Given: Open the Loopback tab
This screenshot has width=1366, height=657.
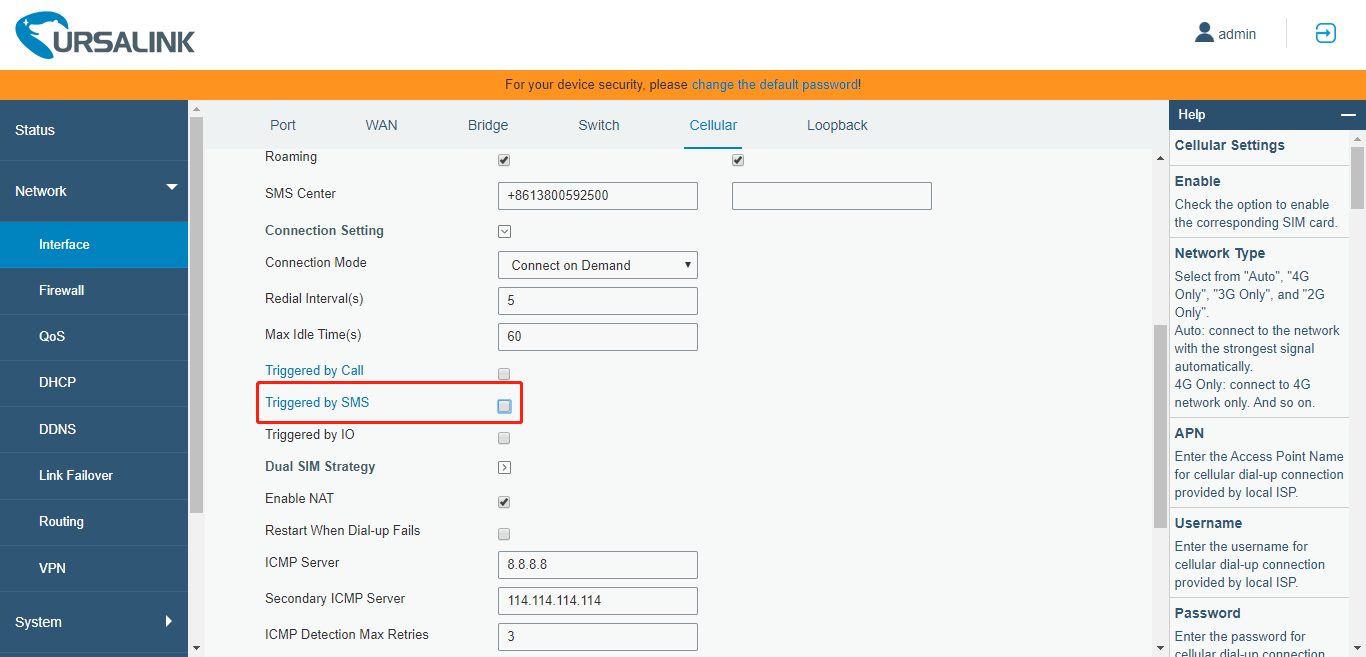Looking at the screenshot, I should [837, 124].
